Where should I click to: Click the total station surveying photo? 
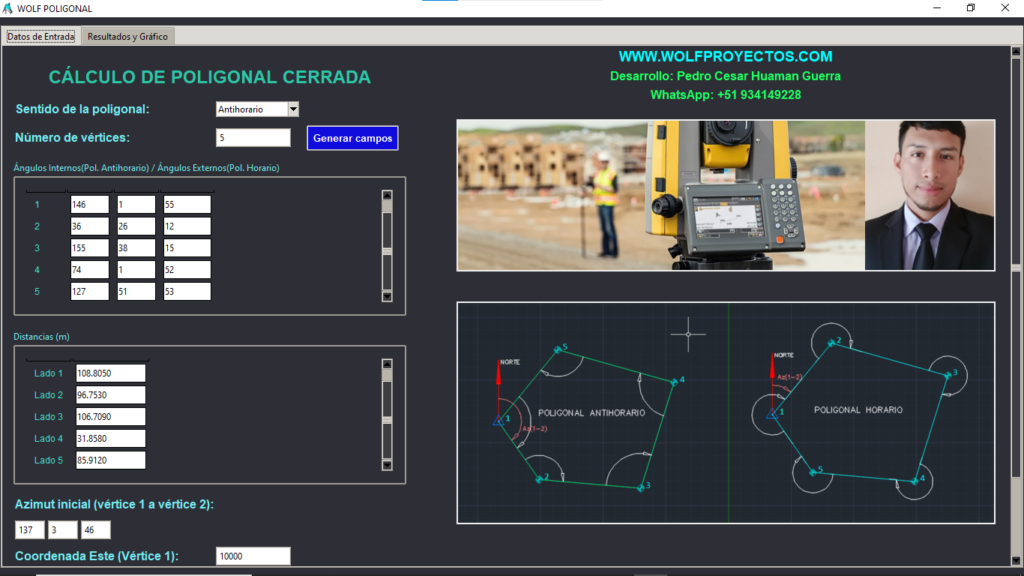(660, 195)
